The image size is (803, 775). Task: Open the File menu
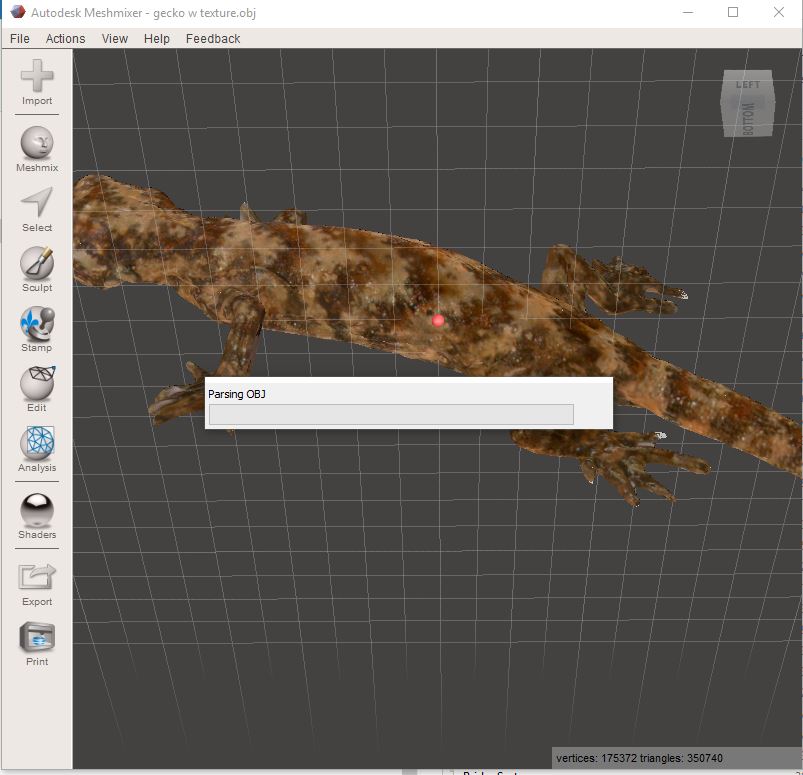pyautogui.click(x=19, y=38)
